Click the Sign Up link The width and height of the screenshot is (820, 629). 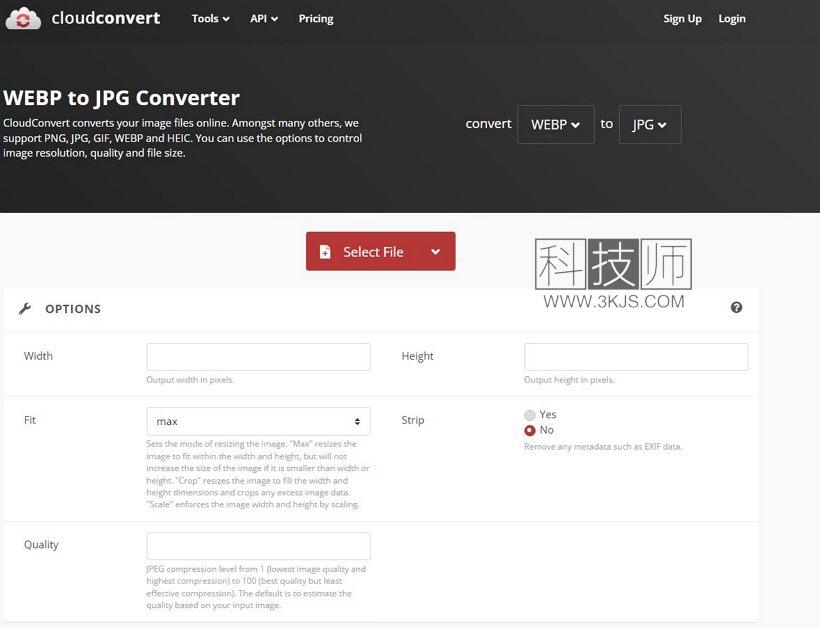682,19
